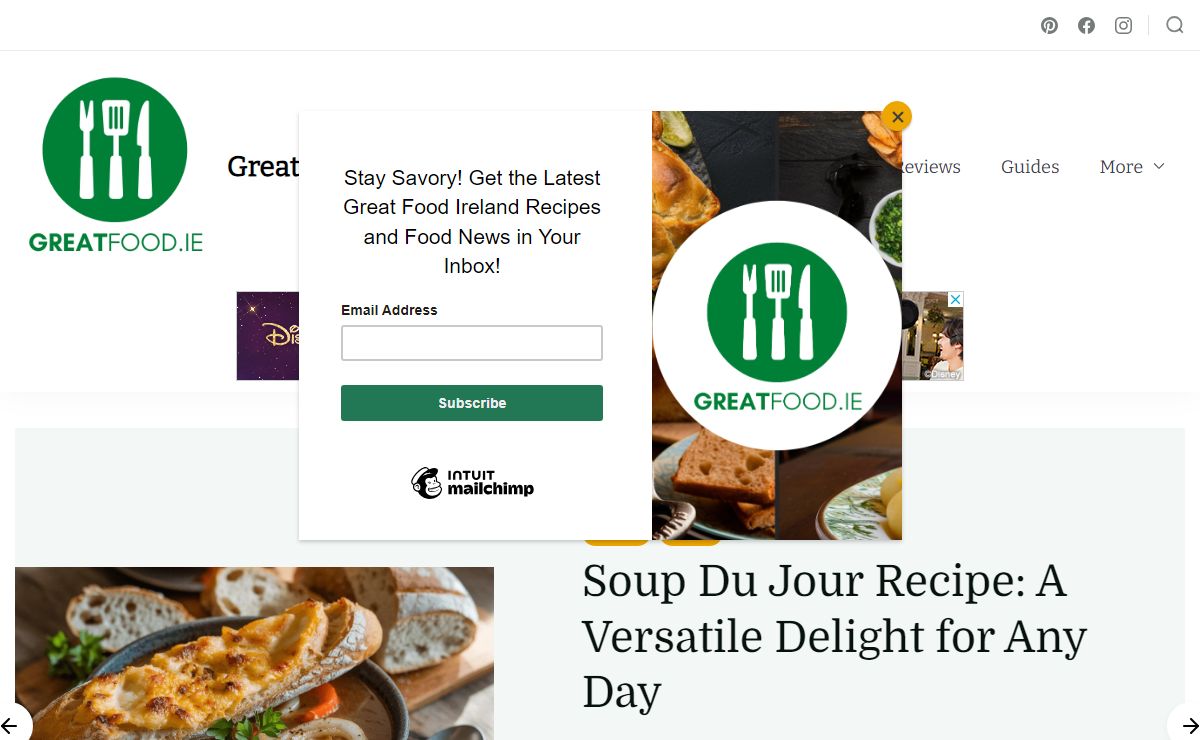Open the Instagram profile icon
This screenshot has width=1200, height=740.
(1123, 26)
